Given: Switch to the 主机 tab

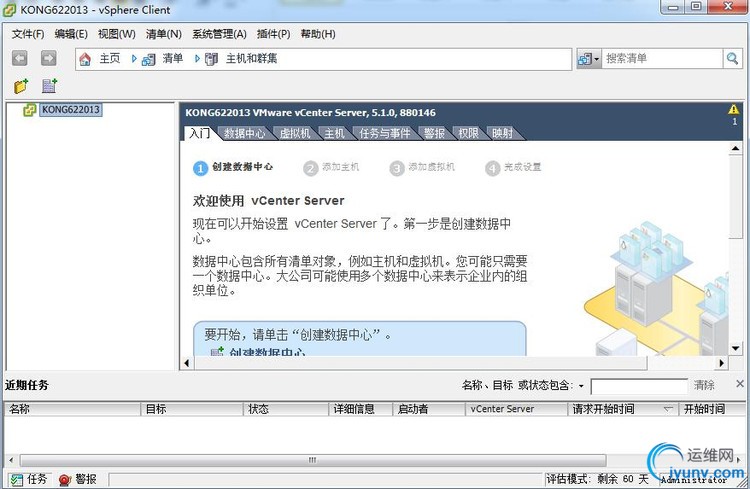Looking at the screenshot, I should click(334, 133).
